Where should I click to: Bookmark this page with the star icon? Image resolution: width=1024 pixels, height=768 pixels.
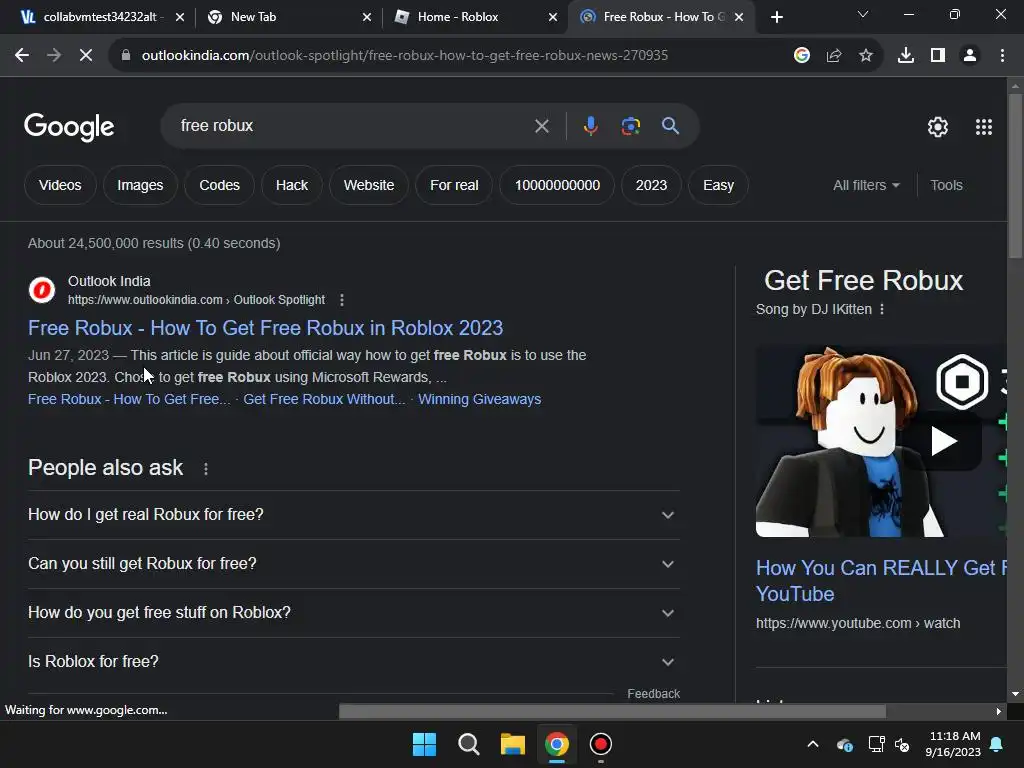(x=866, y=56)
